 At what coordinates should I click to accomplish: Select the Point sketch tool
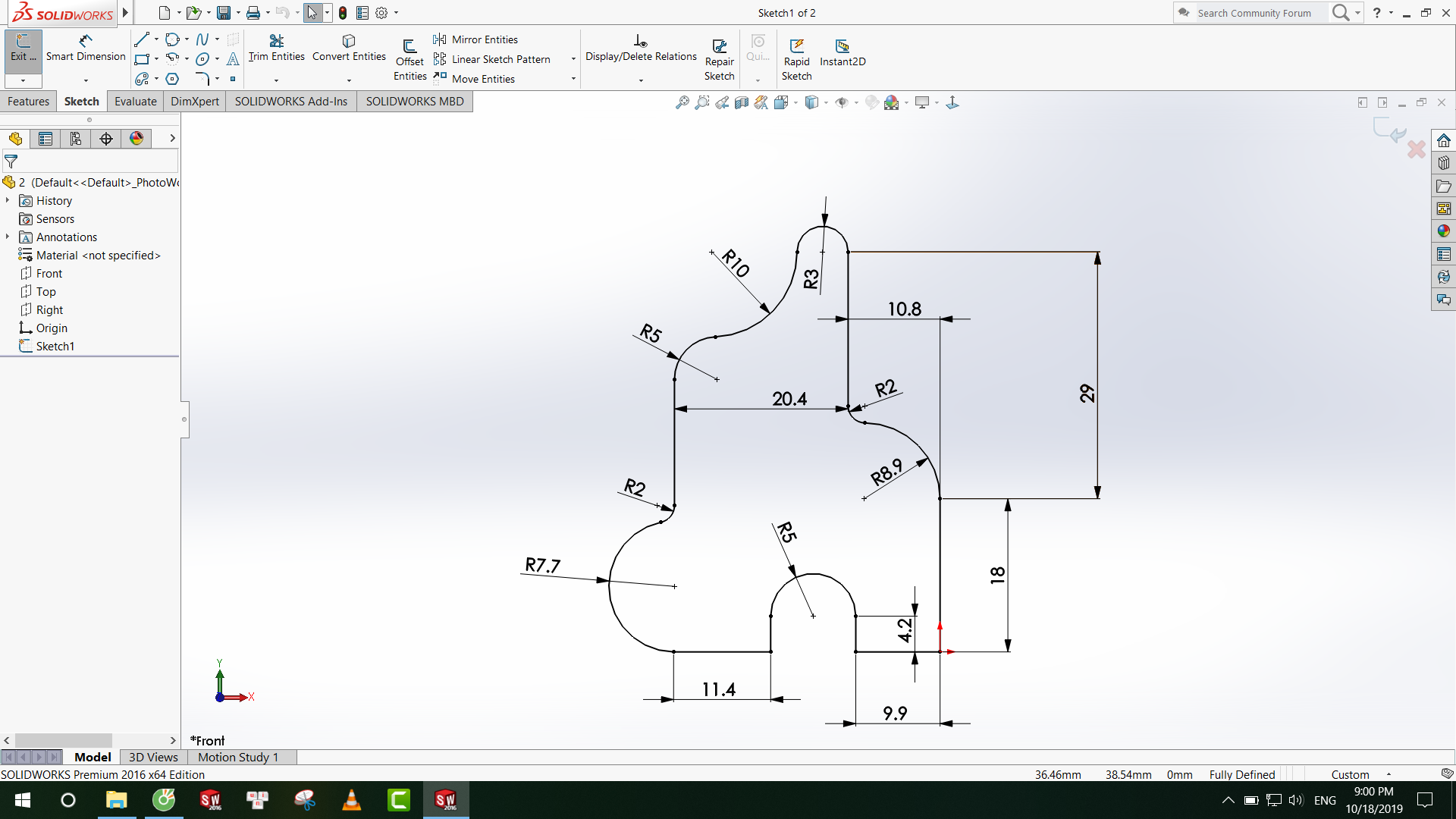click(233, 79)
